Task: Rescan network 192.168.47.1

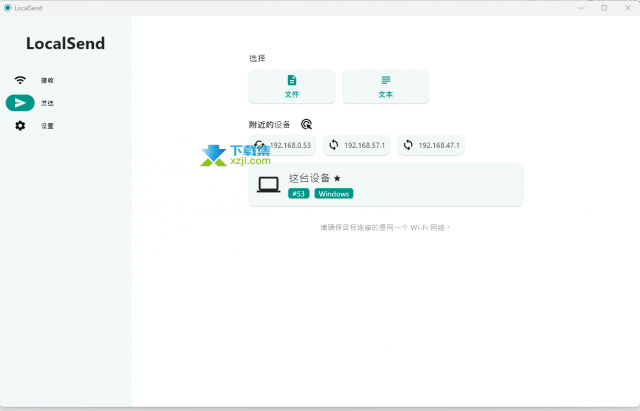Action: pyautogui.click(x=431, y=145)
